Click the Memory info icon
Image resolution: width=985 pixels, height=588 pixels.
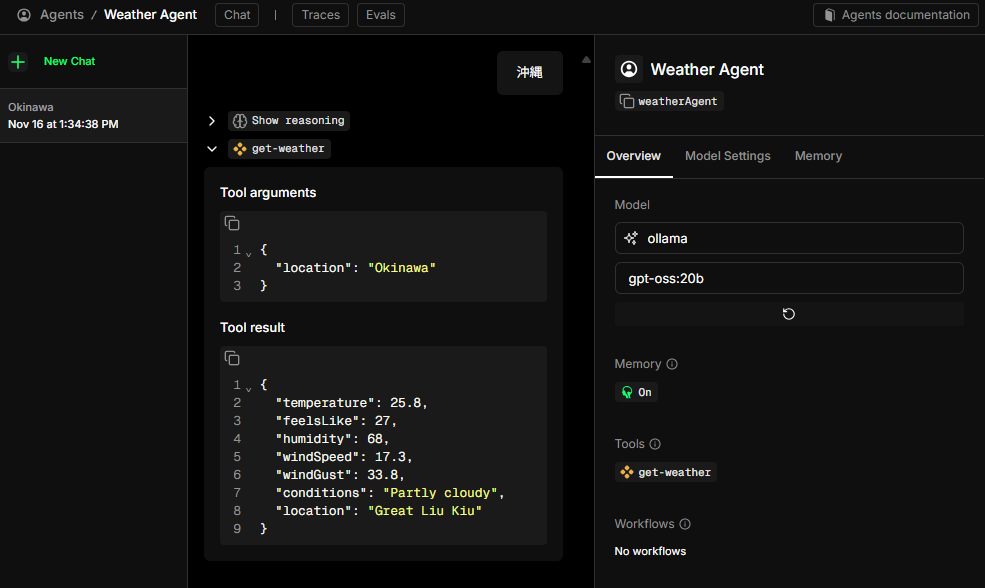click(x=672, y=364)
